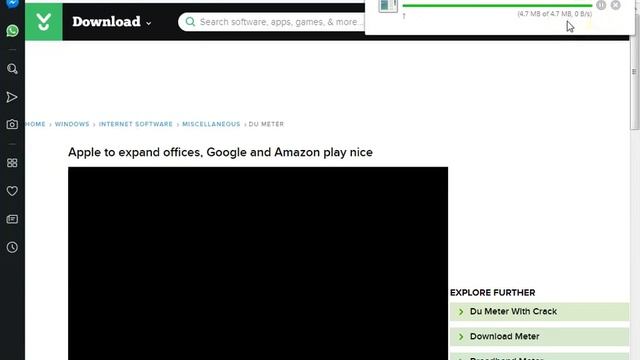Click the green Download.com logo
The height and width of the screenshot is (360, 640).
click(44, 22)
